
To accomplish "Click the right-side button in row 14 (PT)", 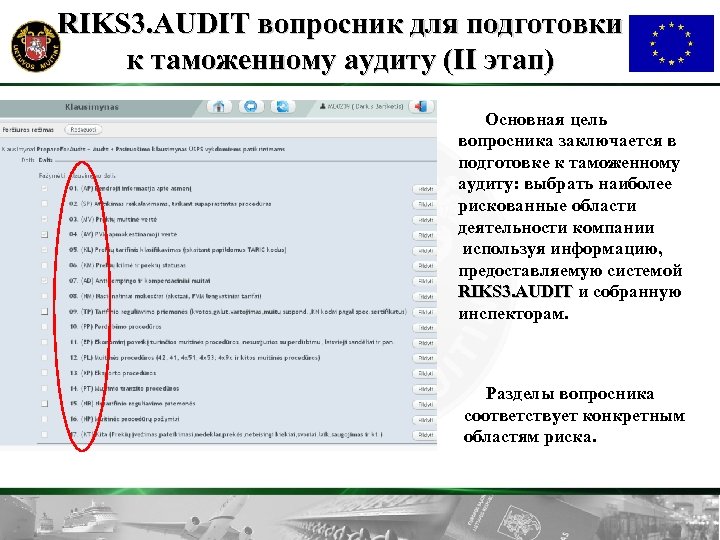I will pos(424,389).
